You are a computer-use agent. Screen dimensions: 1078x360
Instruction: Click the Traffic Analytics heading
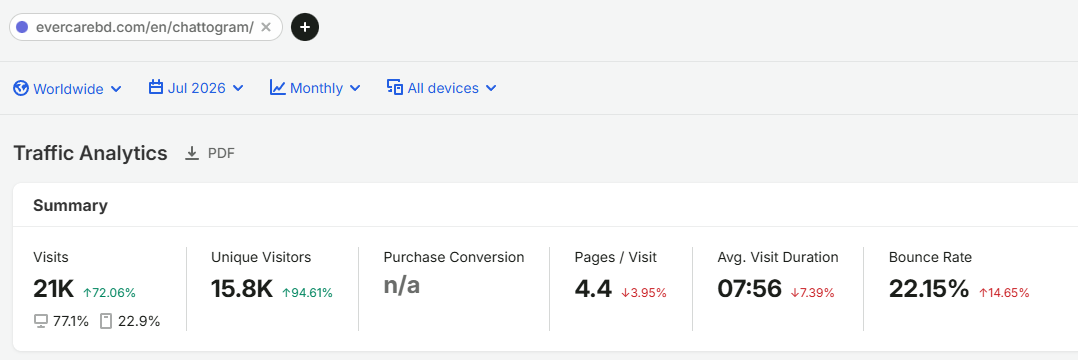click(90, 153)
